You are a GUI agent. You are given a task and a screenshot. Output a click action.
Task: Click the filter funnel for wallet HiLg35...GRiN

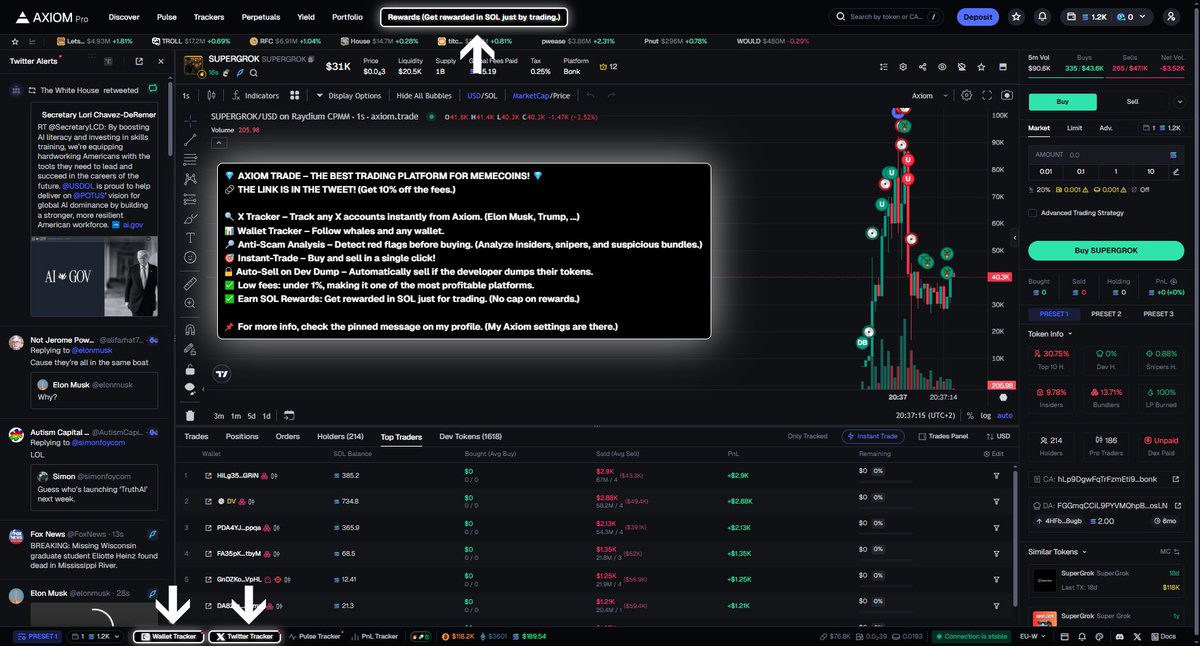996,475
